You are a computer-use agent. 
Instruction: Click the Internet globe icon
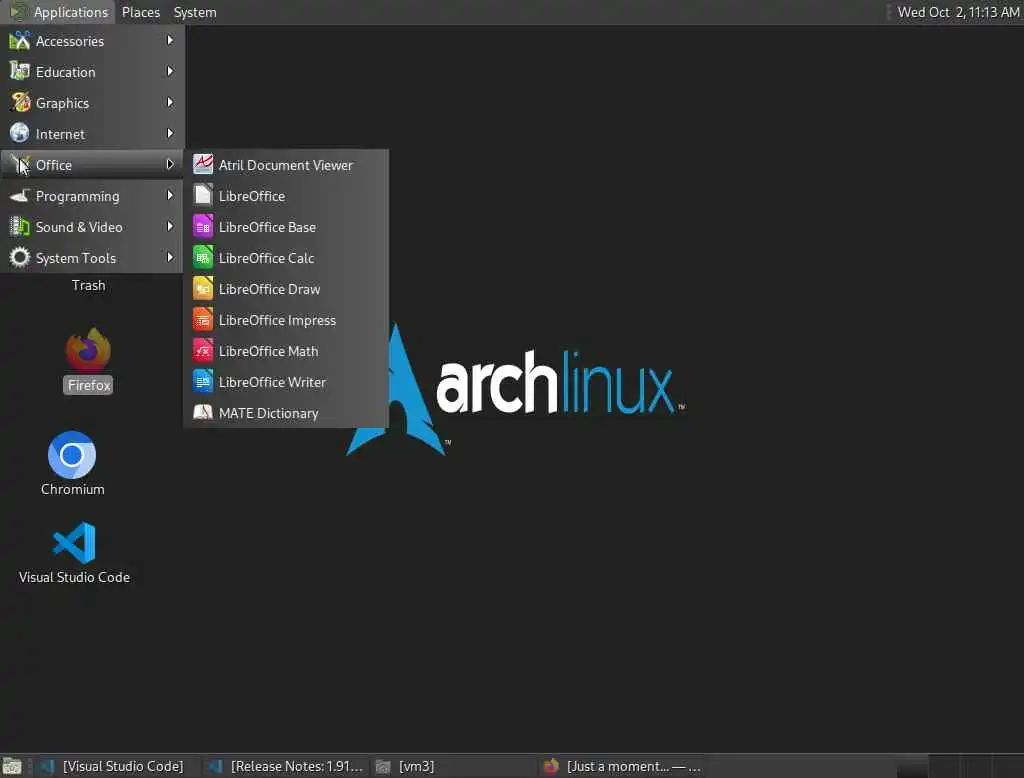pos(20,133)
